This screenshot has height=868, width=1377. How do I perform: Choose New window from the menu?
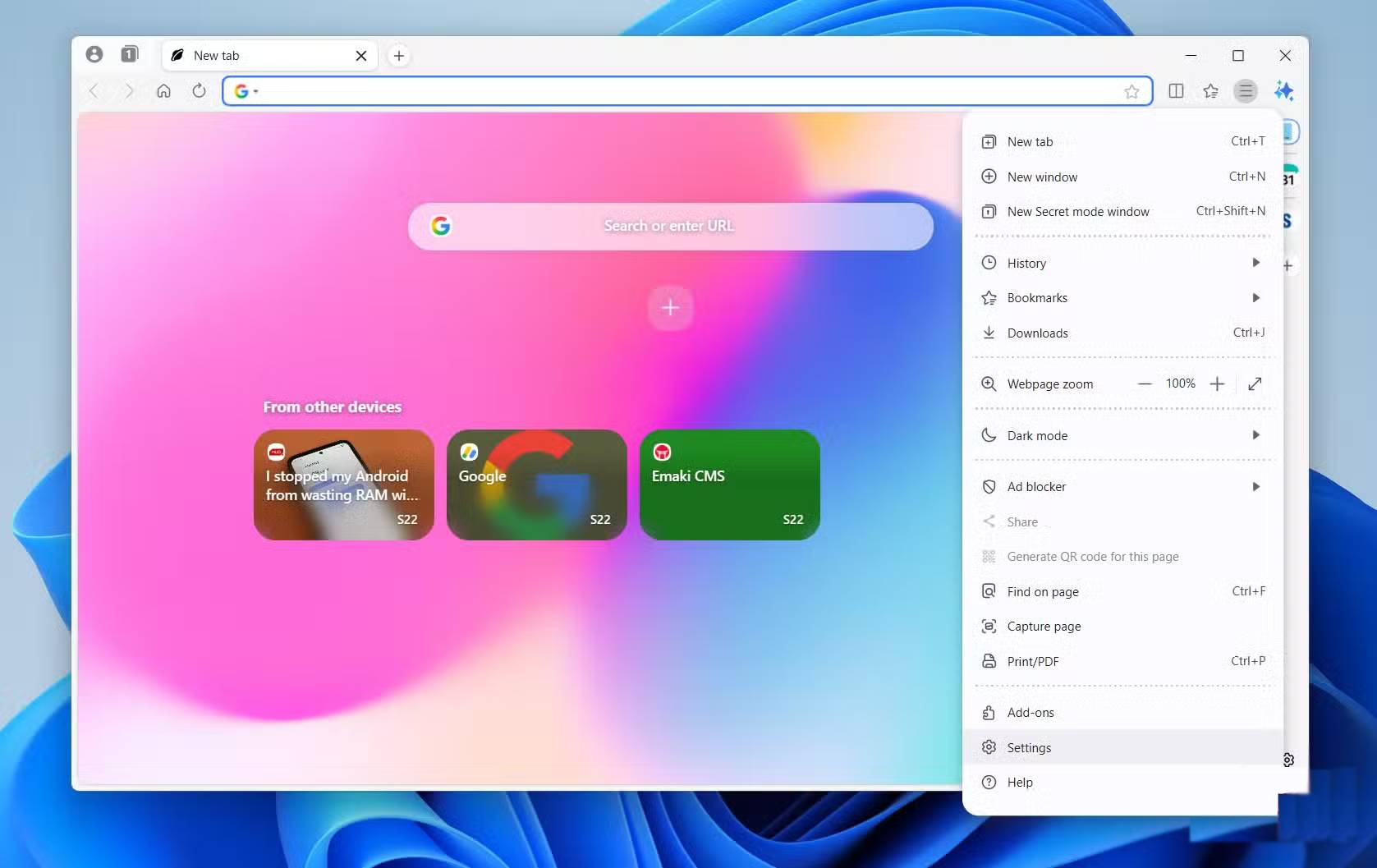(x=1122, y=177)
